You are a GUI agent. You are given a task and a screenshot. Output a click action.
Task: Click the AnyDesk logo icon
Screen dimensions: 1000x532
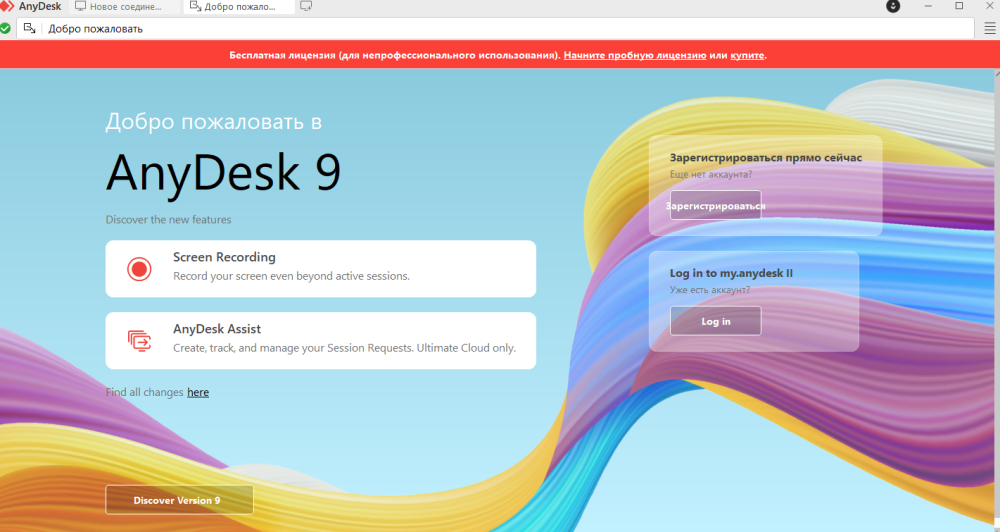click(x=7, y=6)
